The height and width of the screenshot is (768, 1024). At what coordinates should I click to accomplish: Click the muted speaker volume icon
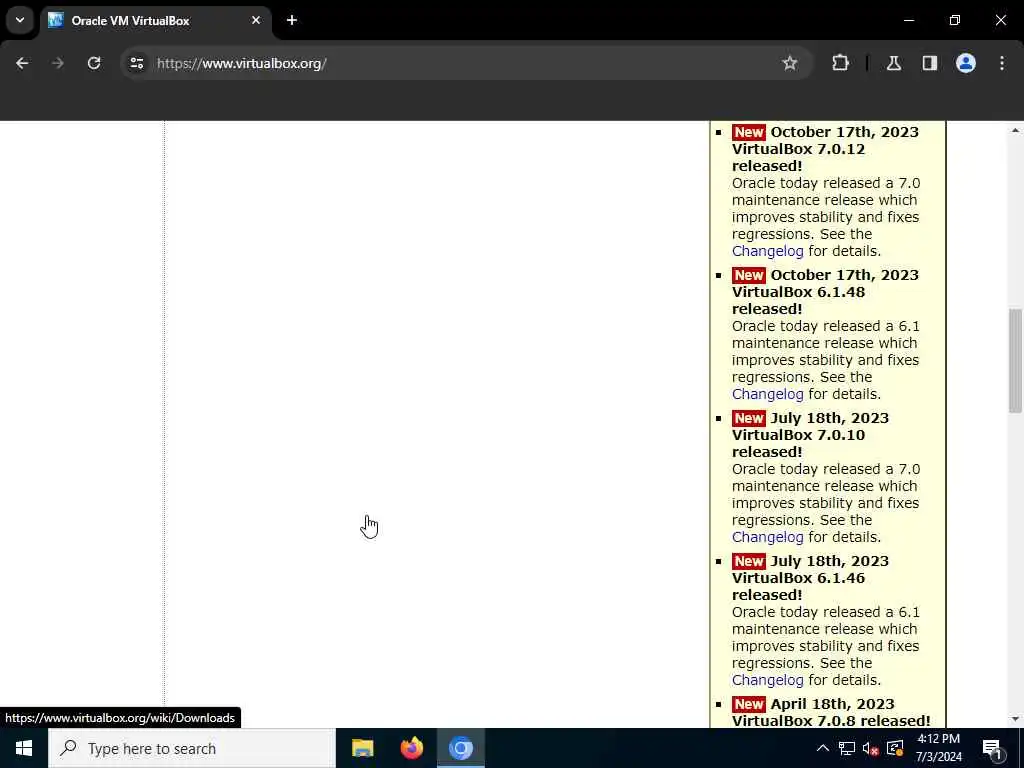(x=871, y=748)
